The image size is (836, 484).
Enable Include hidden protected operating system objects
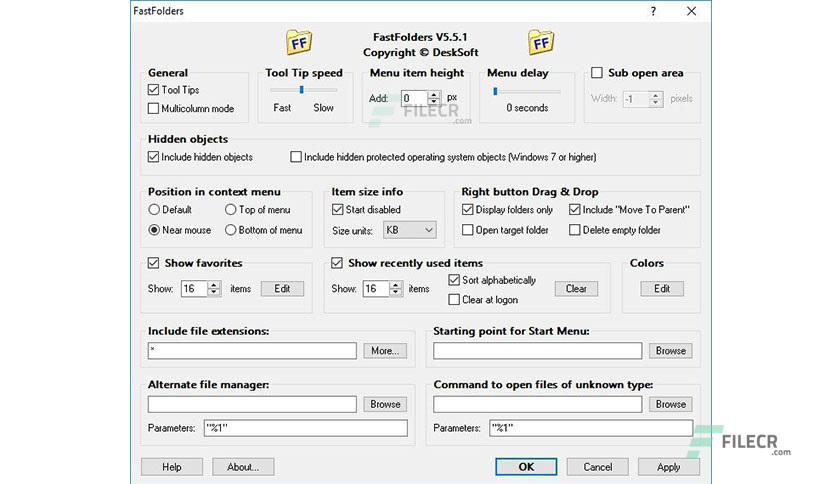point(296,157)
